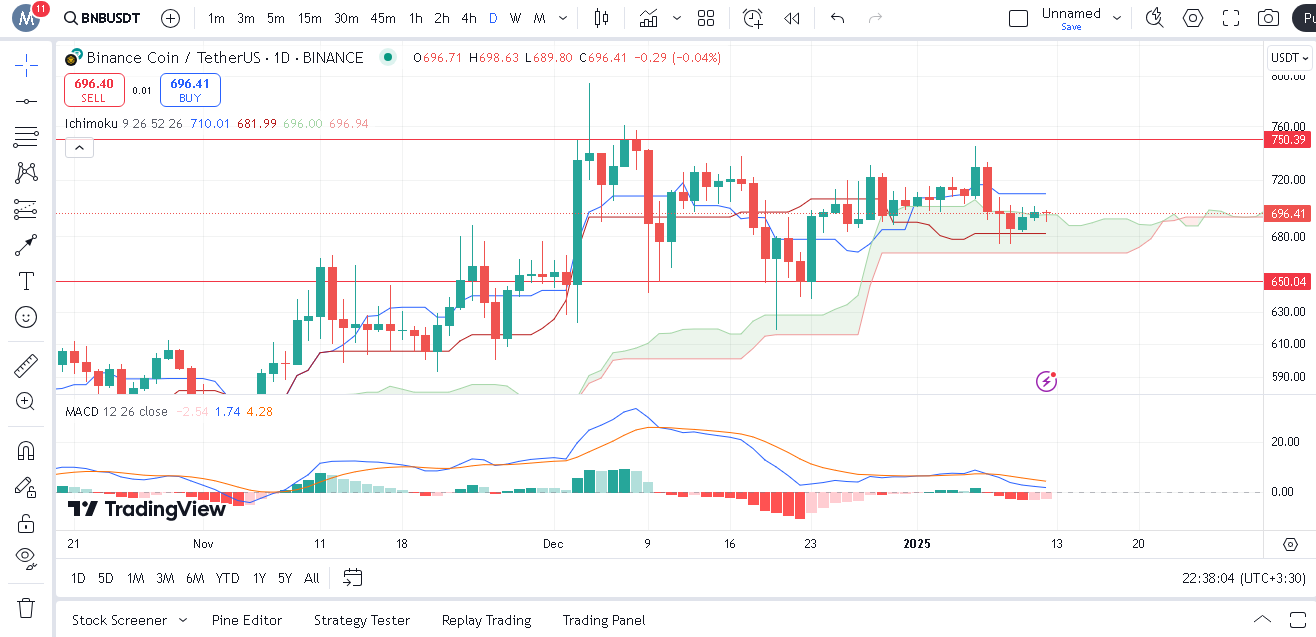The width and height of the screenshot is (1316, 637).
Task: Undo the last chart action
Action: coord(838,18)
